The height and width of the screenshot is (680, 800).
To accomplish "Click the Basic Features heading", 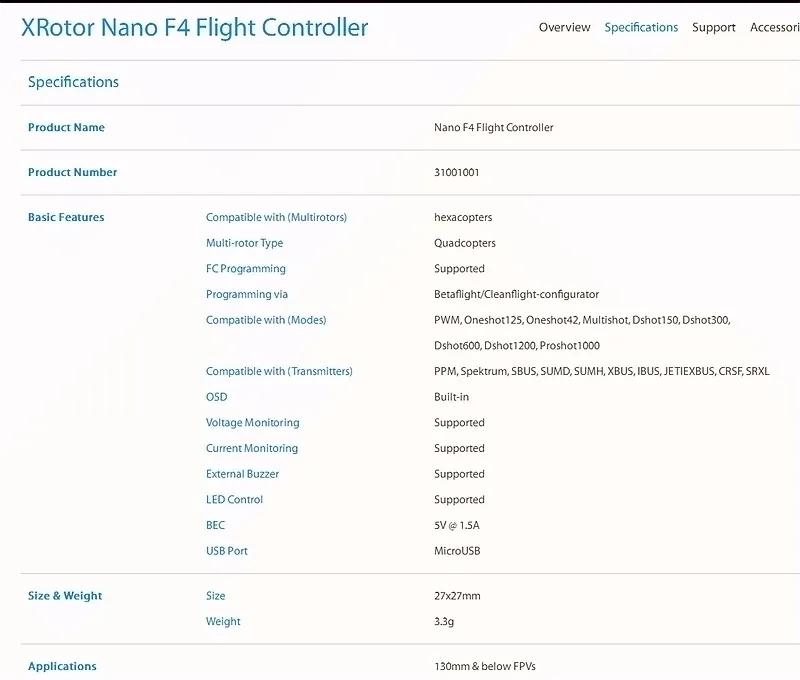I will (66, 217).
